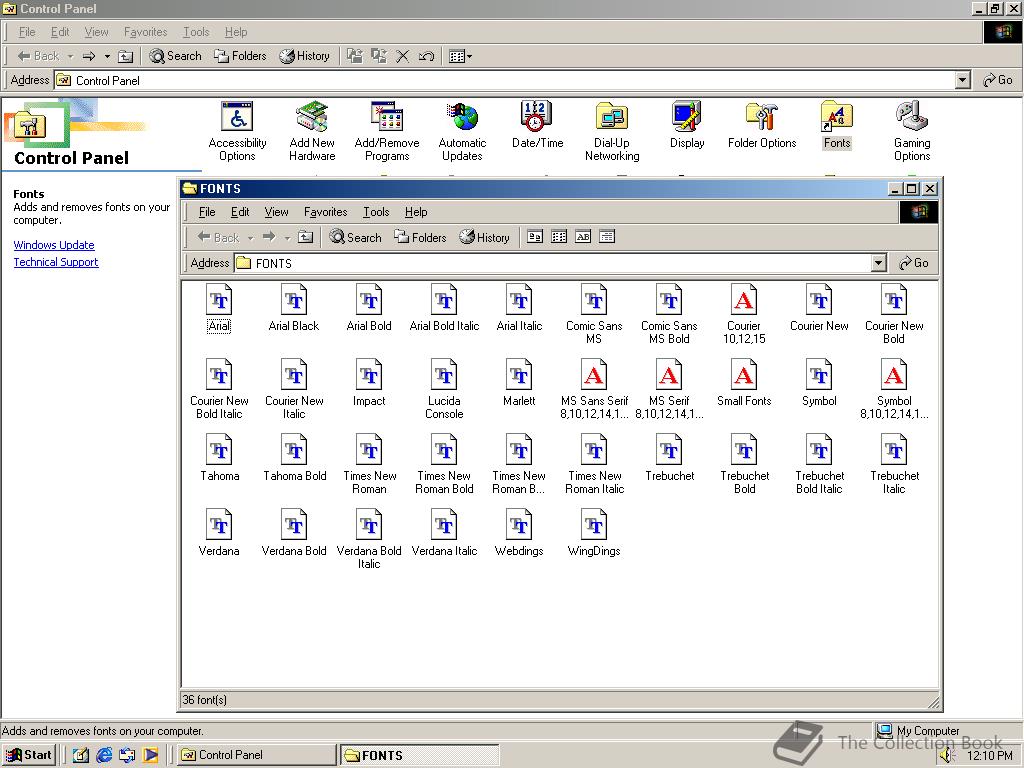Expand the Control Panel address dropdown
The width and height of the screenshot is (1024, 768).
(x=963, y=80)
